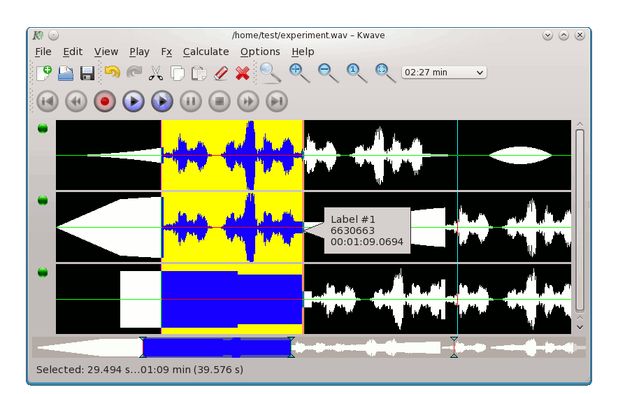
Task: Open the Calculate menu
Action: 206,52
